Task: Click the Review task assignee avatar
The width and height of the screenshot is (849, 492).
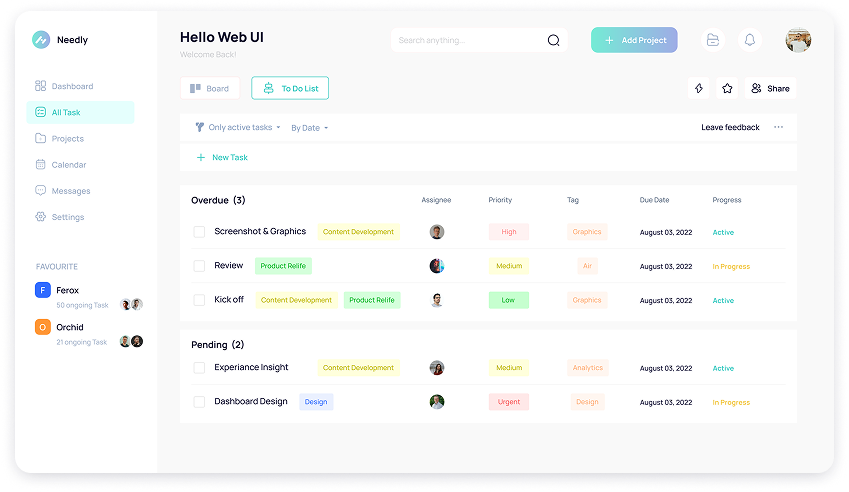Action: tap(437, 266)
